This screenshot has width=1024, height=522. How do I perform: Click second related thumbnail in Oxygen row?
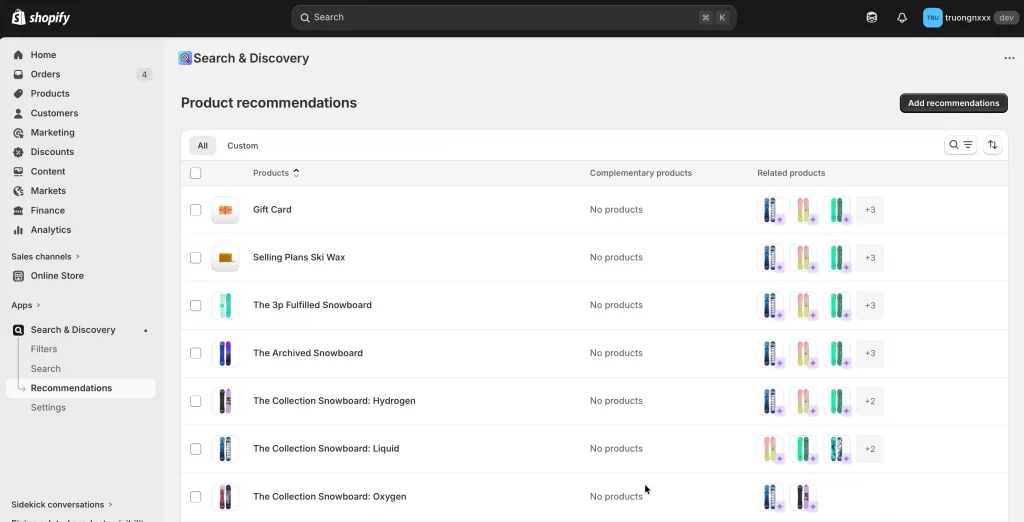pyautogui.click(x=803, y=497)
